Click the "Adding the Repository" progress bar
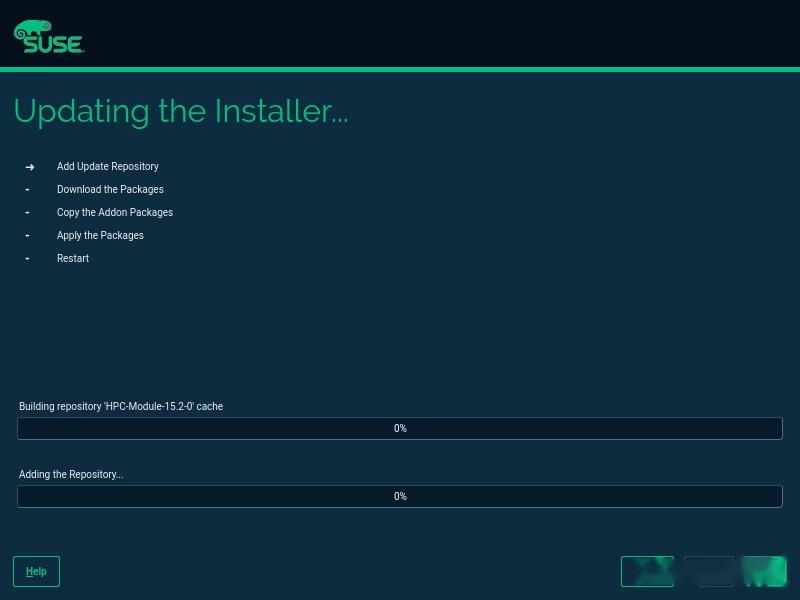Viewport: 800px width, 600px height. pyautogui.click(x=400, y=496)
